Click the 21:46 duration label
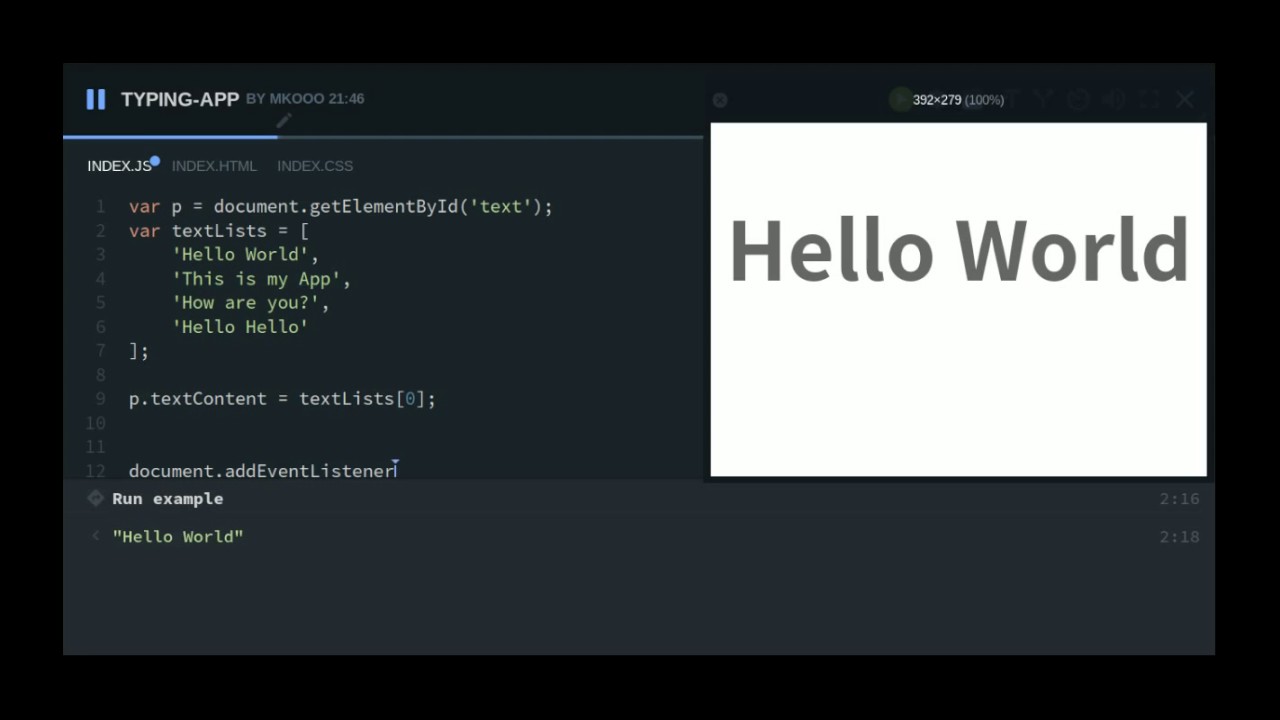 coord(346,99)
